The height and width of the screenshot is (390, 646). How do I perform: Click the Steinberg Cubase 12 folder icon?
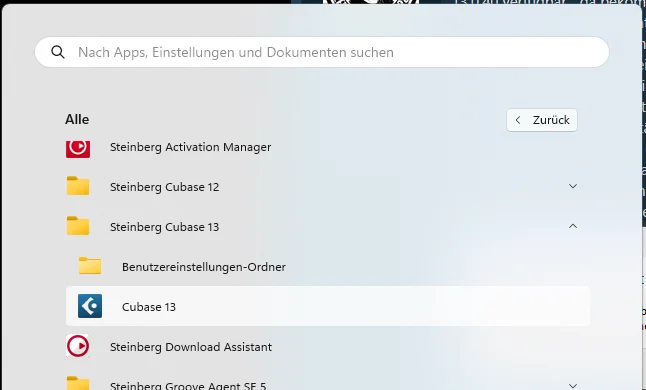[x=78, y=186]
